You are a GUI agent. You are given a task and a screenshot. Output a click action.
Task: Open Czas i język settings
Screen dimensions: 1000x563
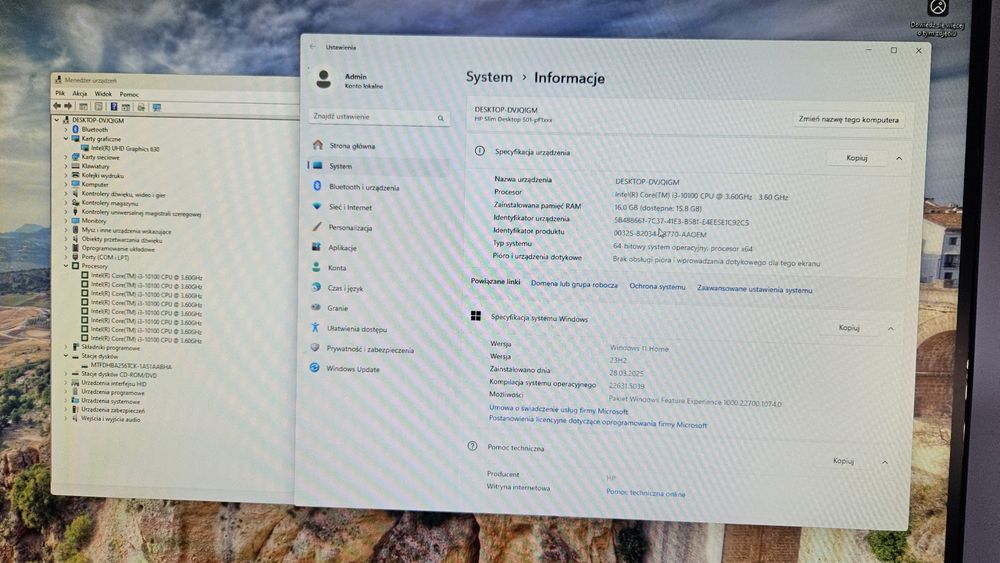point(345,288)
